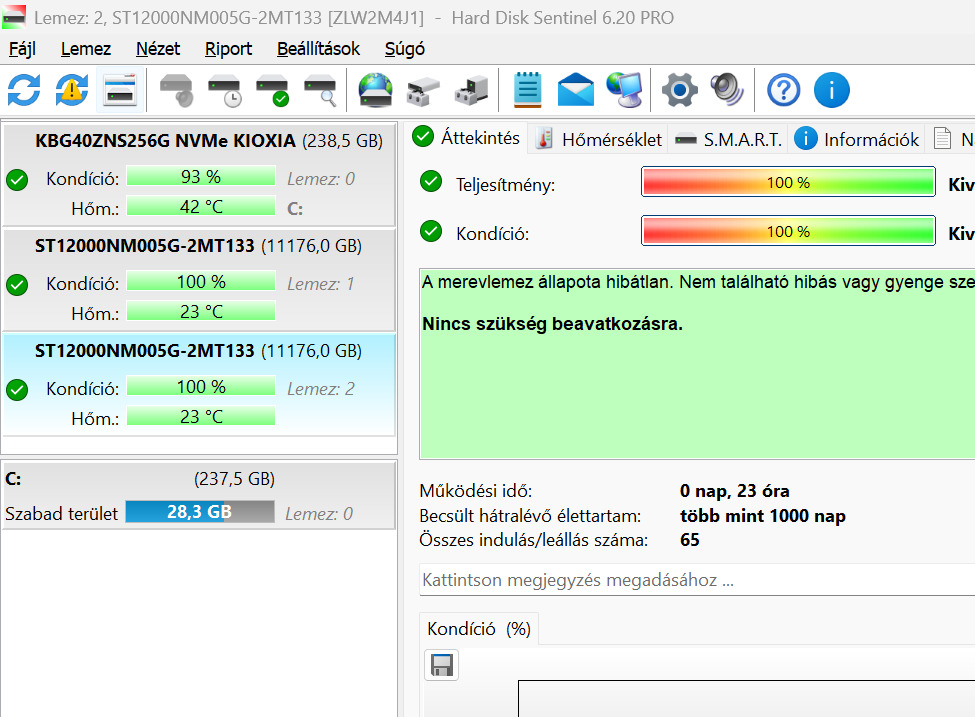Open the Riport menu
The height and width of the screenshot is (717, 975).
[228, 49]
